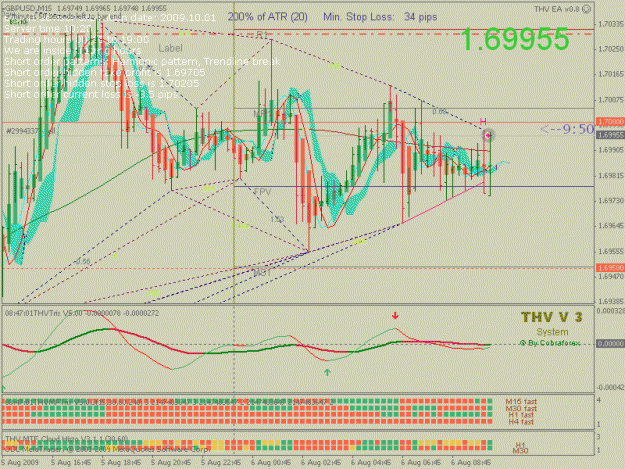The height and width of the screenshot is (469, 625).
Task: Click the 'Server time 10:20' overlay line
Action: pos(48,29)
